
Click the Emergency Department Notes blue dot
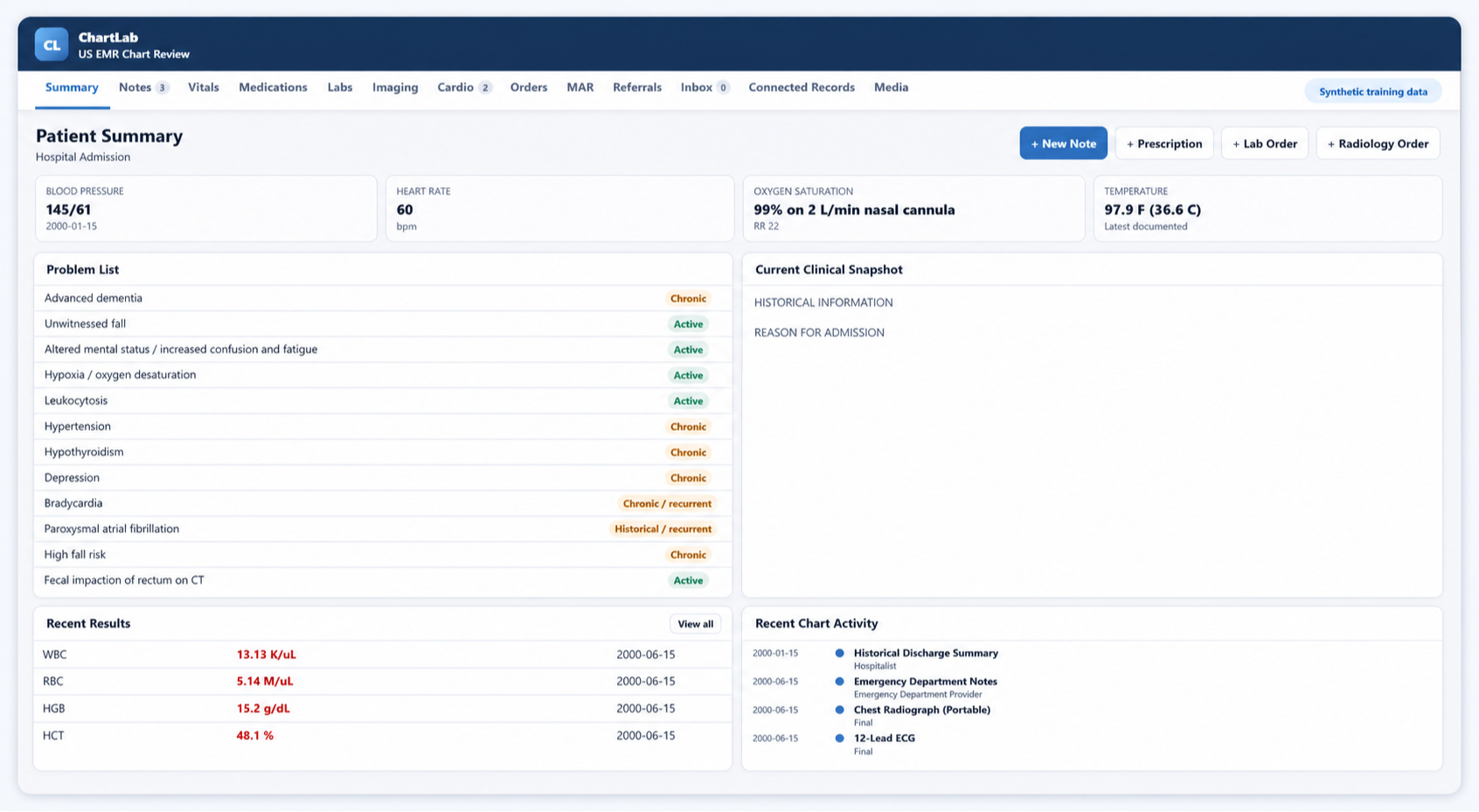[x=839, y=682]
